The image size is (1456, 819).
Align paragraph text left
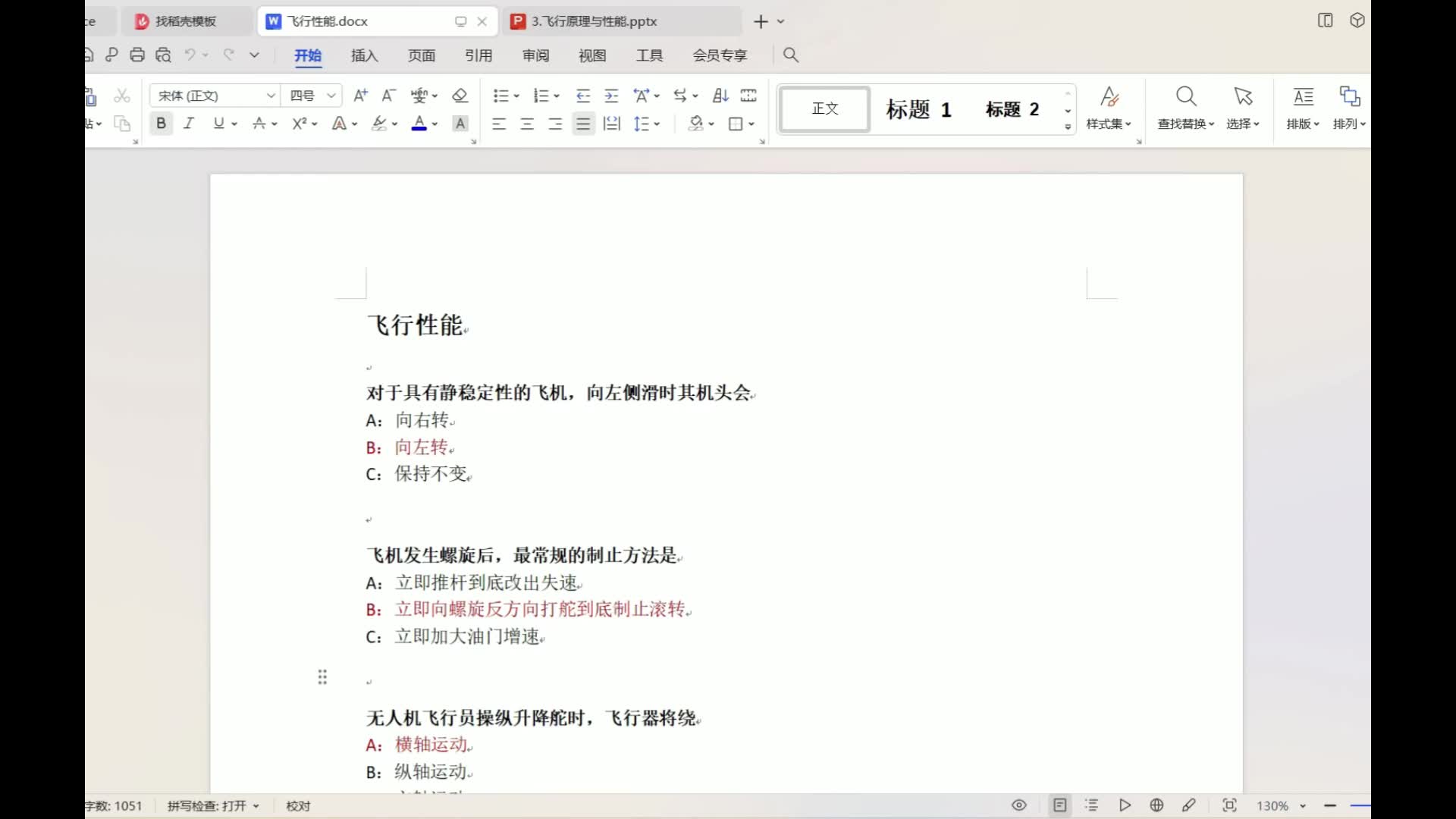[x=499, y=124]
